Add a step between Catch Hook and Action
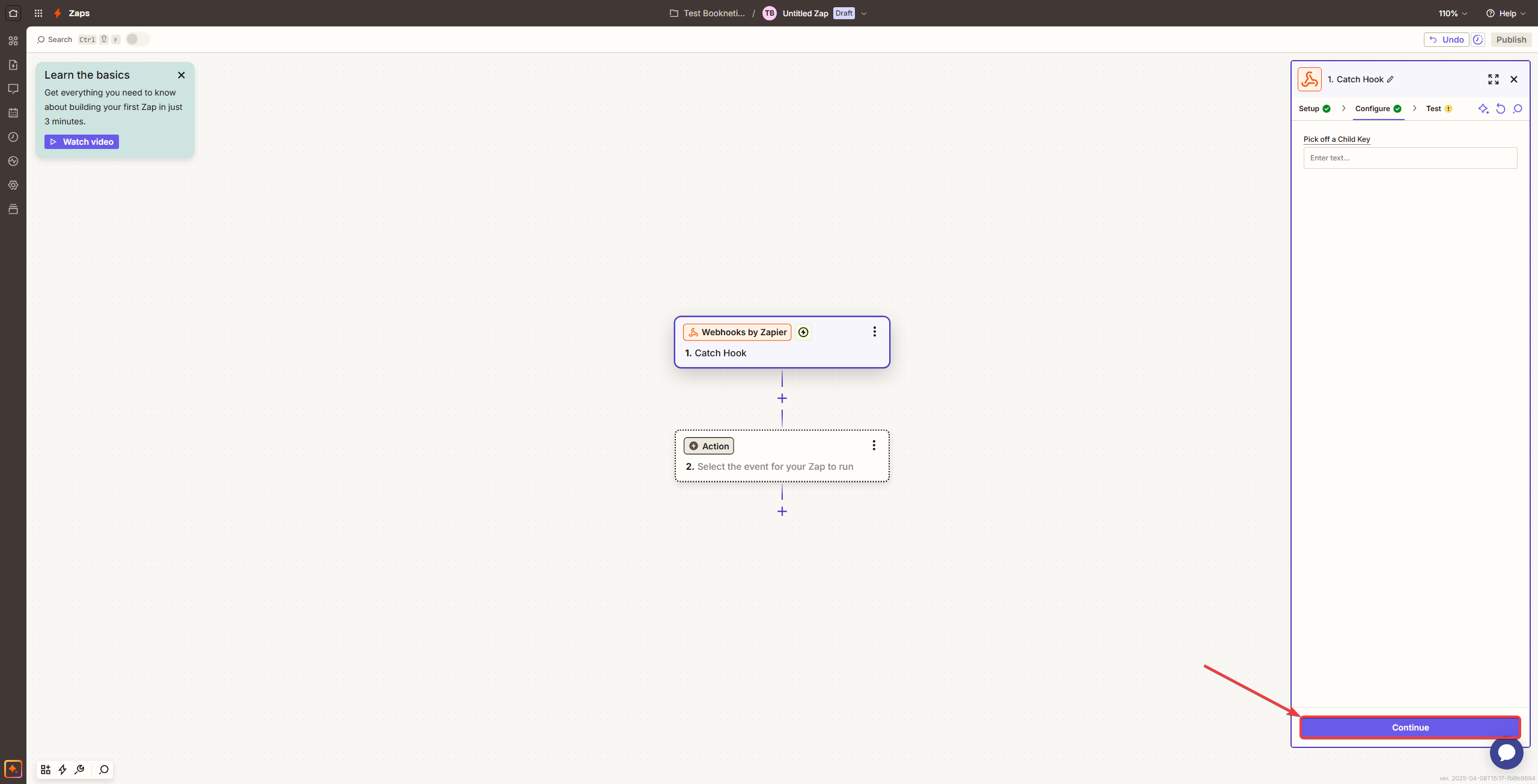Screen dimensions: 1538x784 [782, 398]
